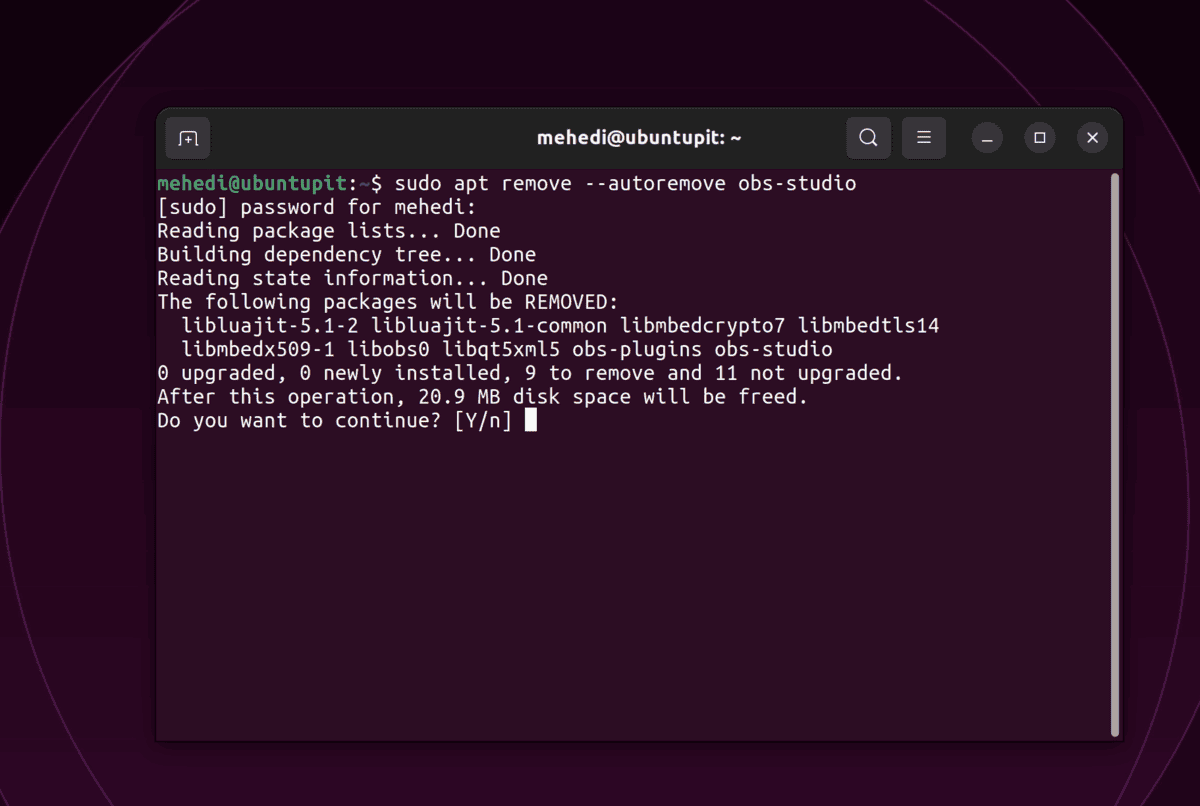
Task: Click the package name "libobs0"
Action: pos(388,350)
